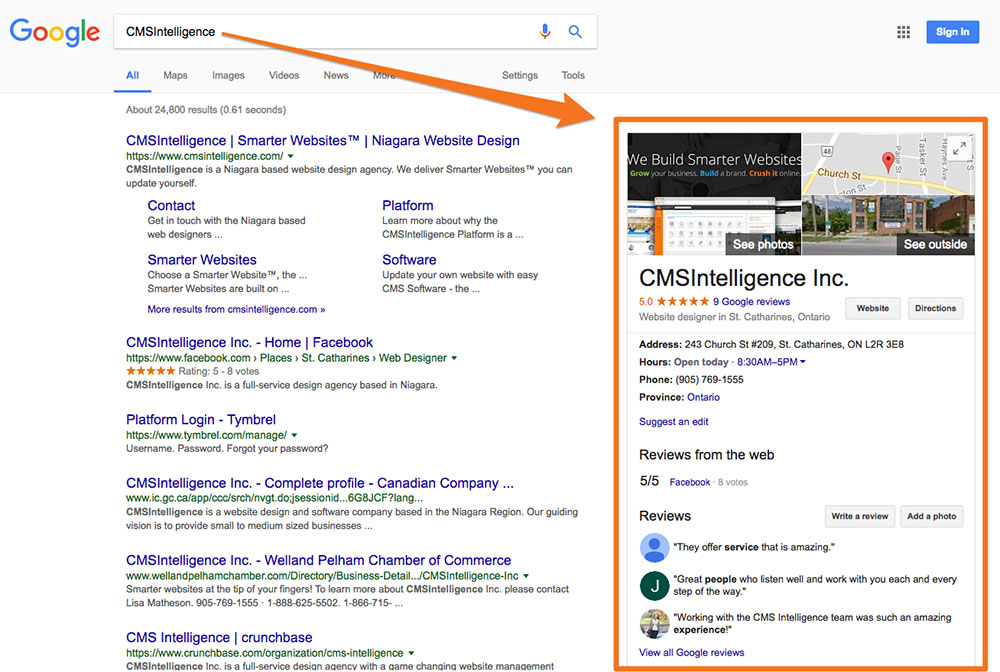Select the All tab

tap(133, 75)
